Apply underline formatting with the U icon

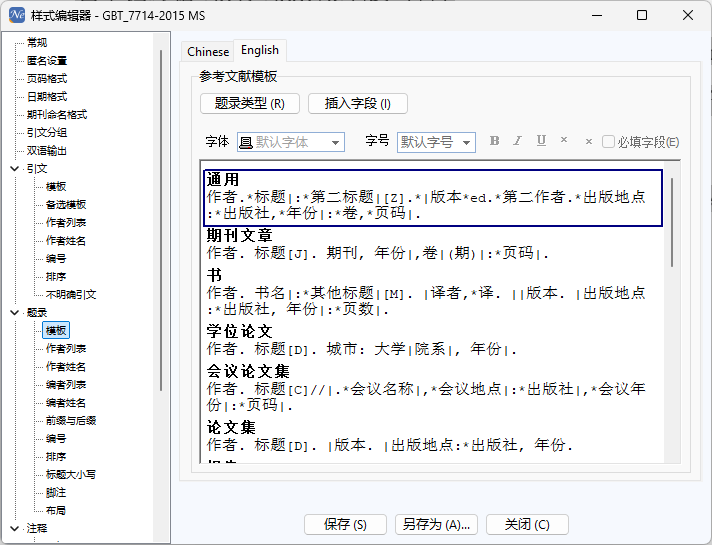541,141
